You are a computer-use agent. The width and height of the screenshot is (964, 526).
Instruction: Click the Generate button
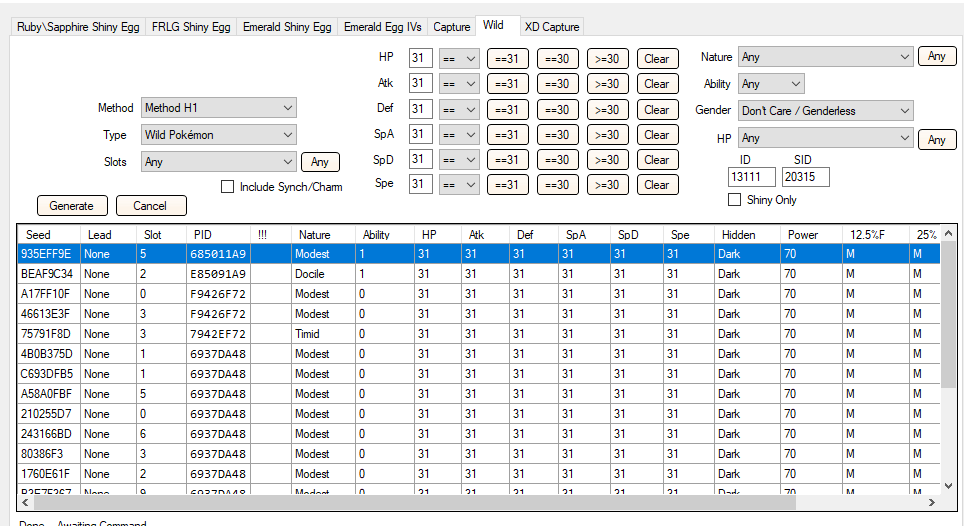click(x=72, y=206)
